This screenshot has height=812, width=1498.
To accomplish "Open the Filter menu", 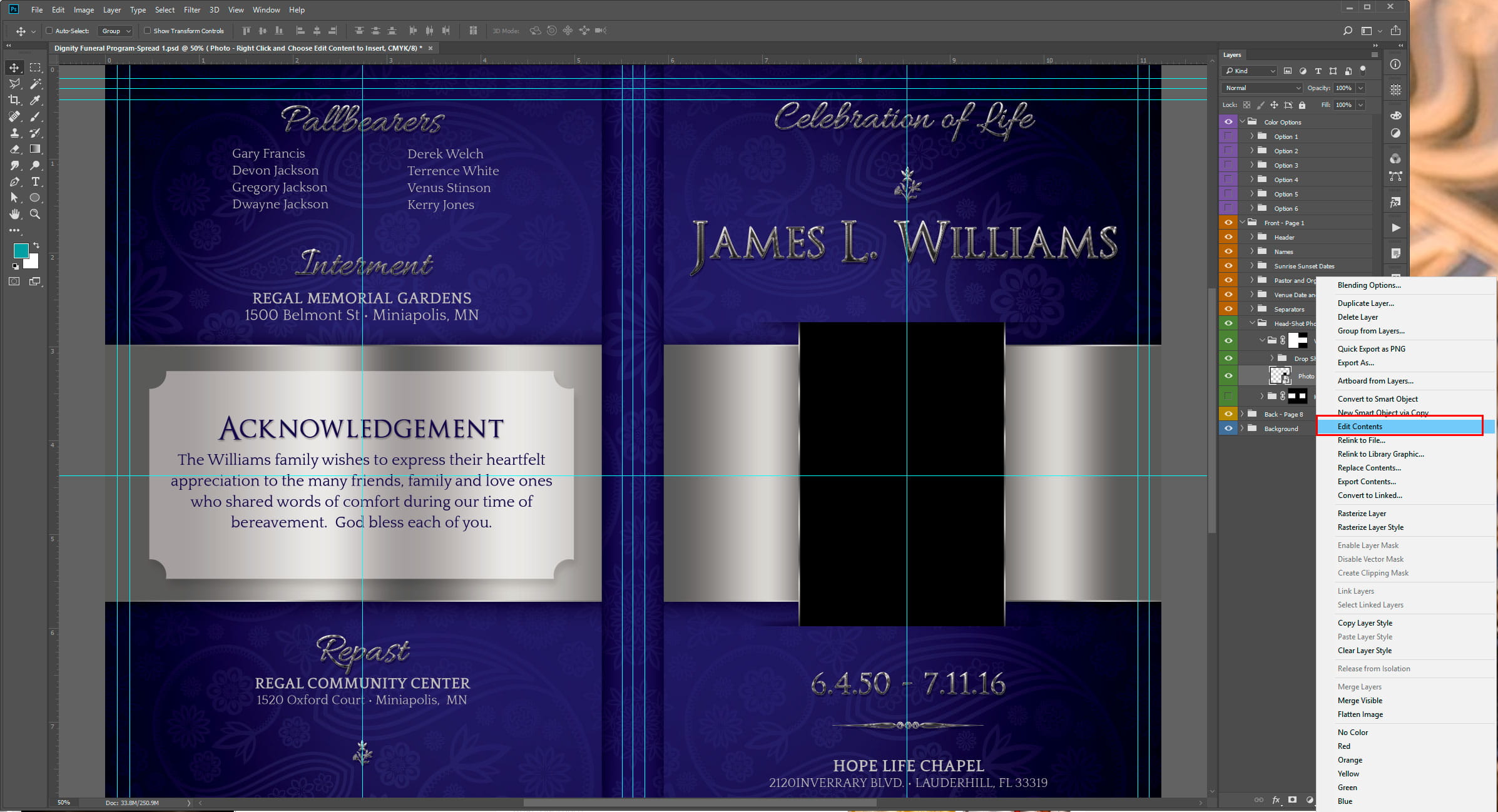I will [192, 10].
